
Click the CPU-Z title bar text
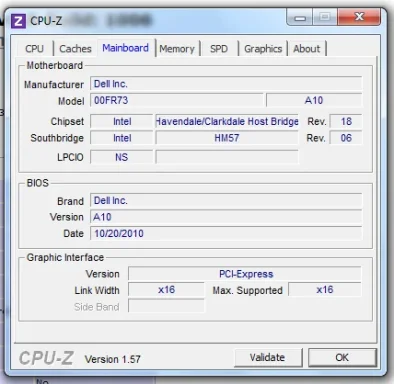click(46, 21)
